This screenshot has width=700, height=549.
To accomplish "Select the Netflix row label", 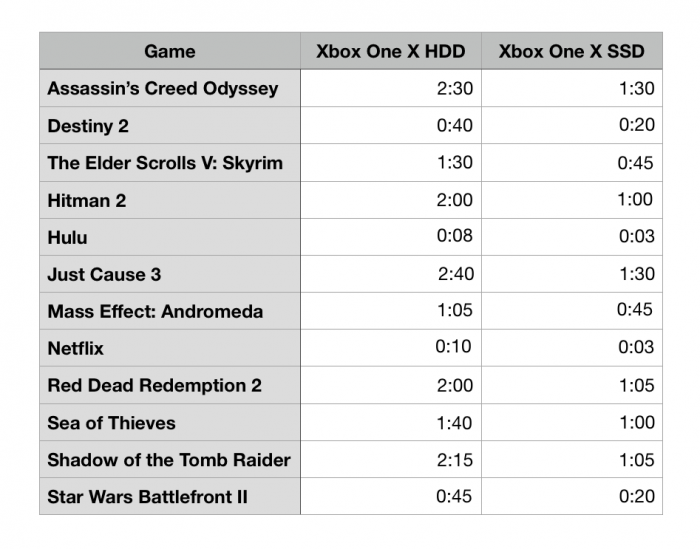I will click(x=75, y=348).
